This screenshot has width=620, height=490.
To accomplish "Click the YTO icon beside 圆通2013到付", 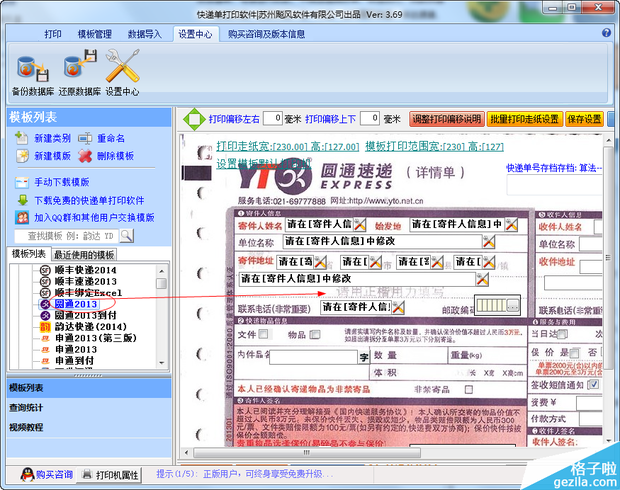I will (45, 315).
